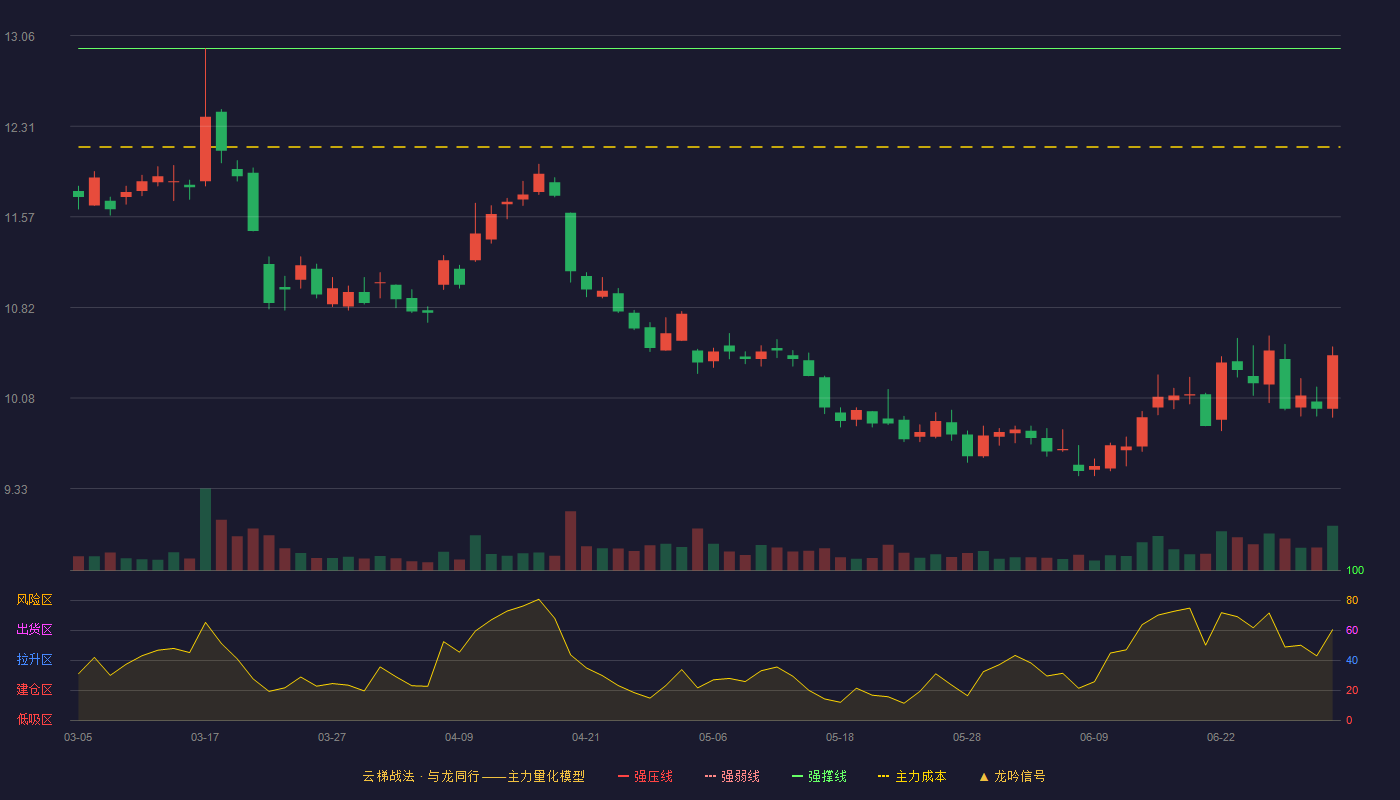Click the 10.08 price axis label

tap(19, 399)
